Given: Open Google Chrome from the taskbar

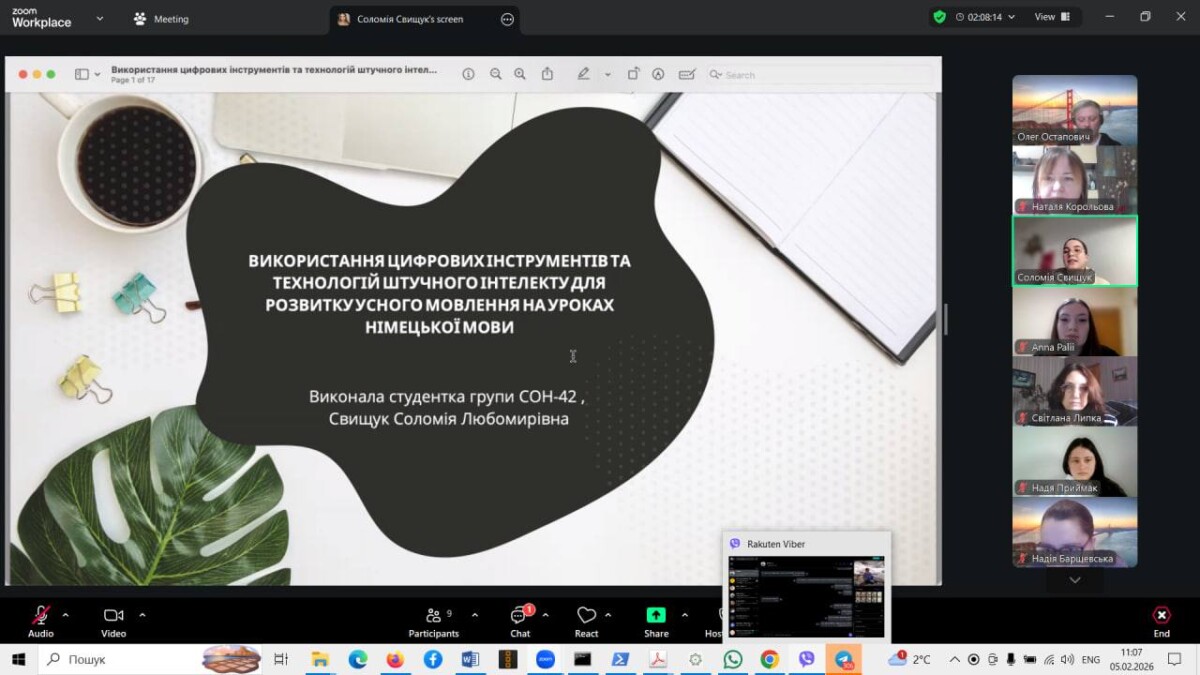Looking at the screenshot, I should (x=769, y=659).
